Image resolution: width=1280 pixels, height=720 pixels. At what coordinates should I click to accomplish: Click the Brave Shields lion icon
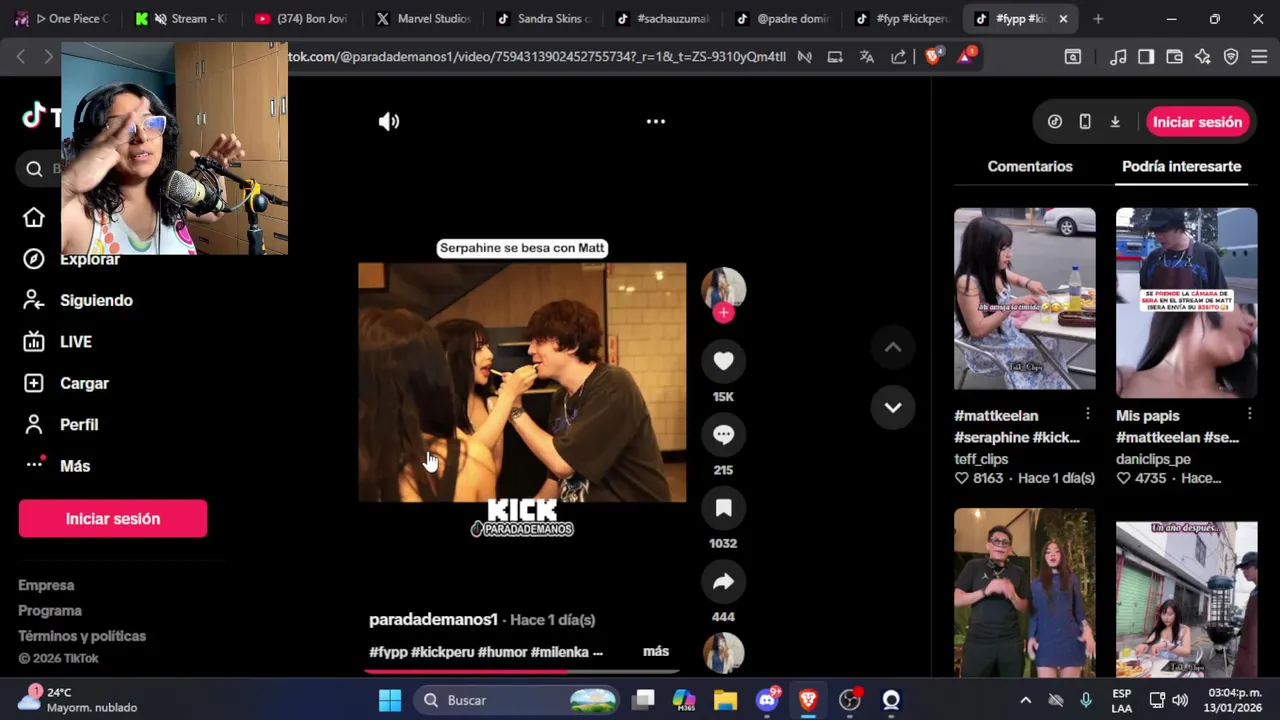[x=933, y=57]
